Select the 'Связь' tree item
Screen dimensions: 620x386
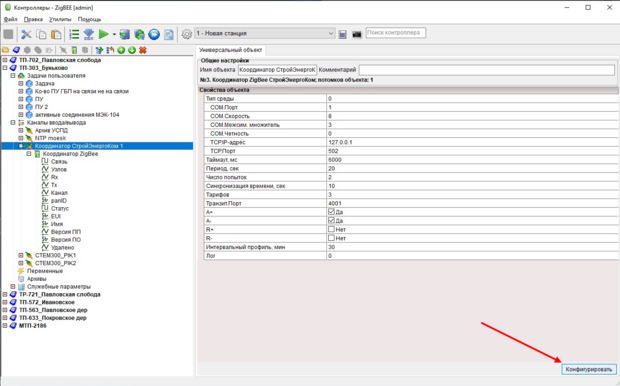pyautogui.click(x=59, y=162)
